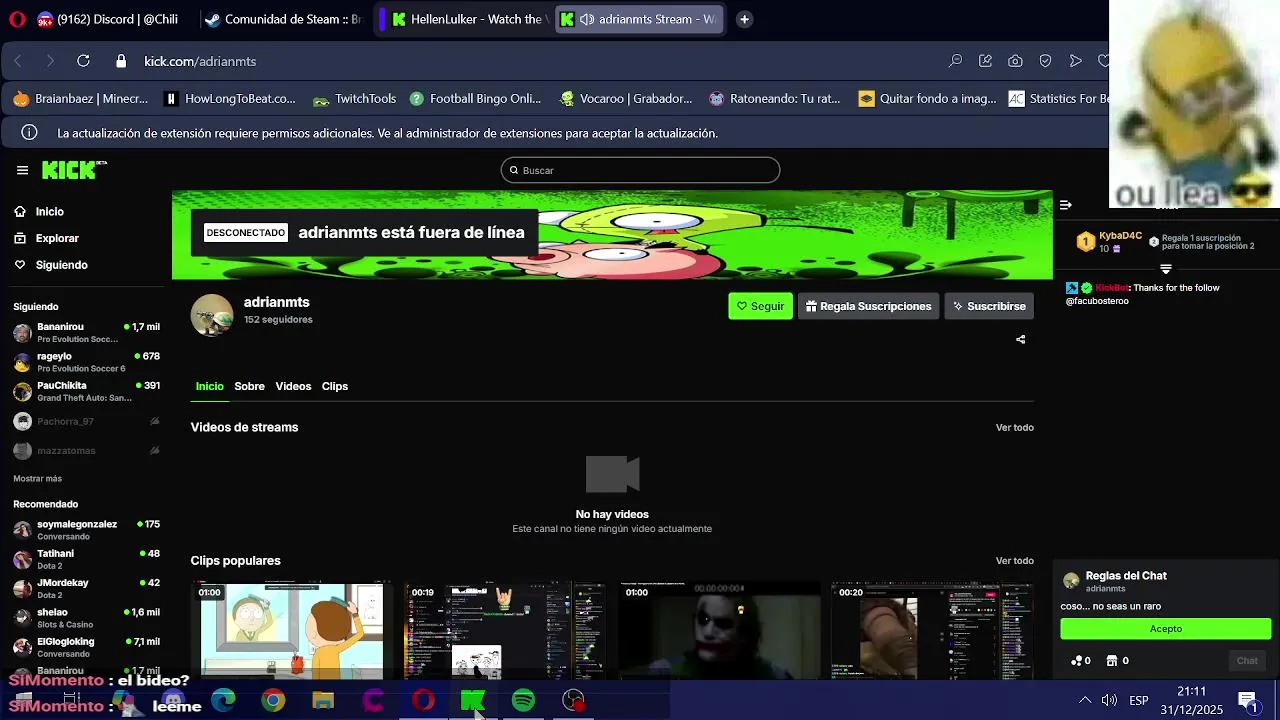Image resolution: width=1280 pixels, height=720 pixels.
Task: Switch to the Clips tab
Action: [334, 386]
